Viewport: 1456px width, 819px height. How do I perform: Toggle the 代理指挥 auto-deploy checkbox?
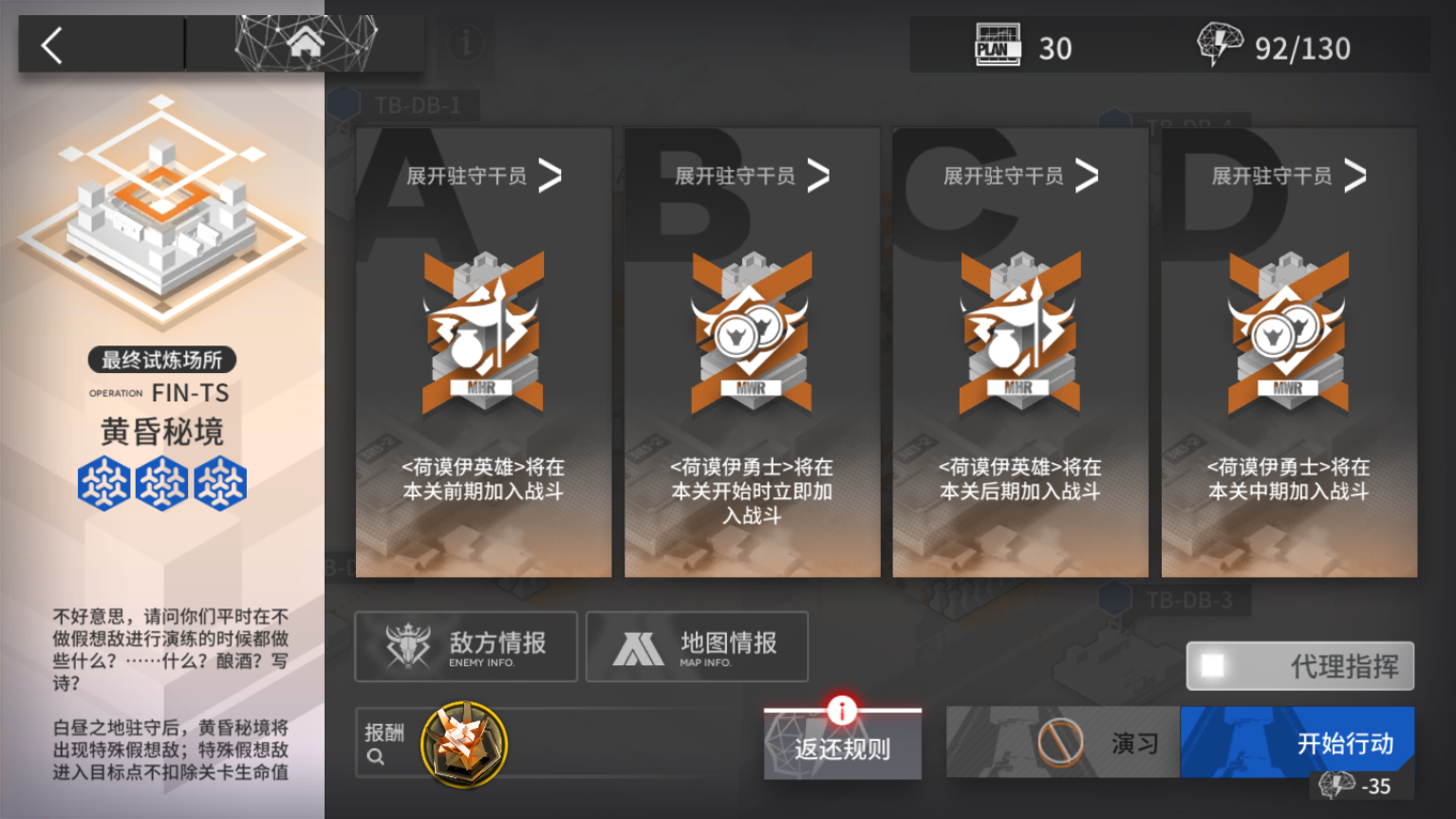[x=1212, y=666]
